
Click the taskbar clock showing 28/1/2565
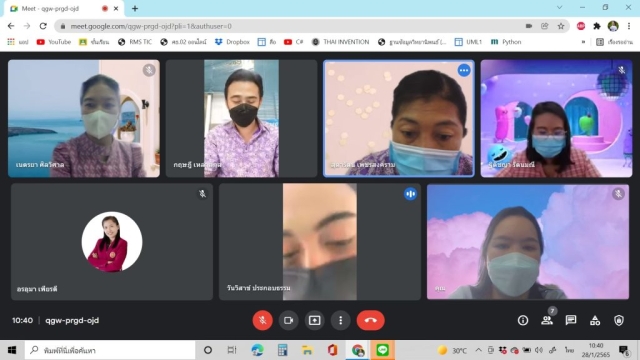(596, 350)
